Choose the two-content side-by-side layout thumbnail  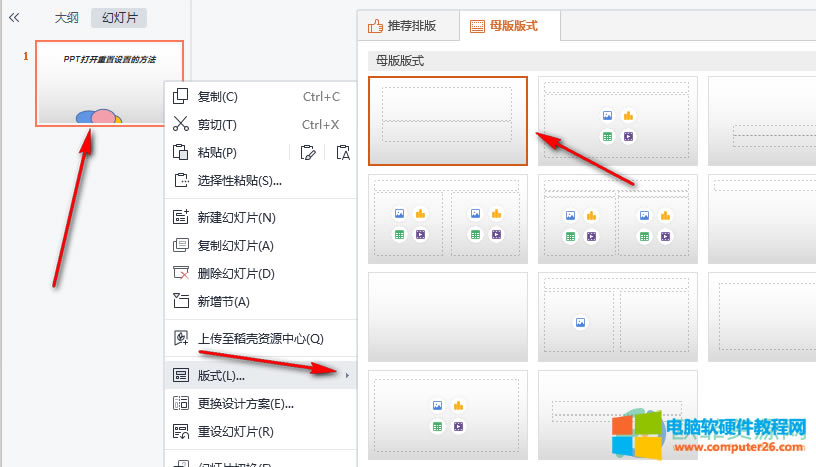click(447, 218)
